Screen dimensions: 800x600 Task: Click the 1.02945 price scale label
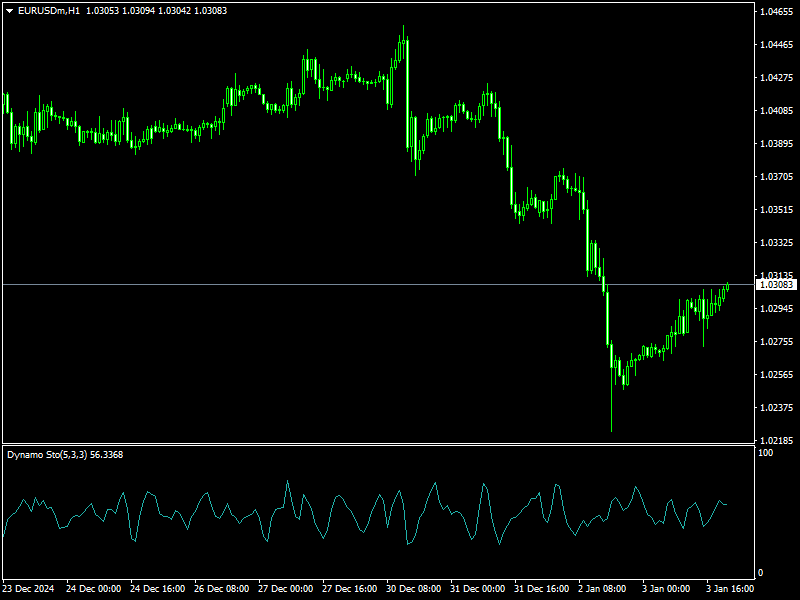point(777,309)
